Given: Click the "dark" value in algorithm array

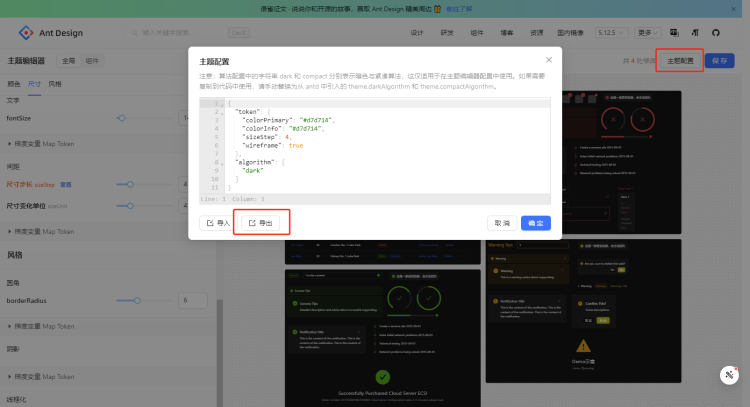Looking at the screenshot, I should [x=253, y=171].
